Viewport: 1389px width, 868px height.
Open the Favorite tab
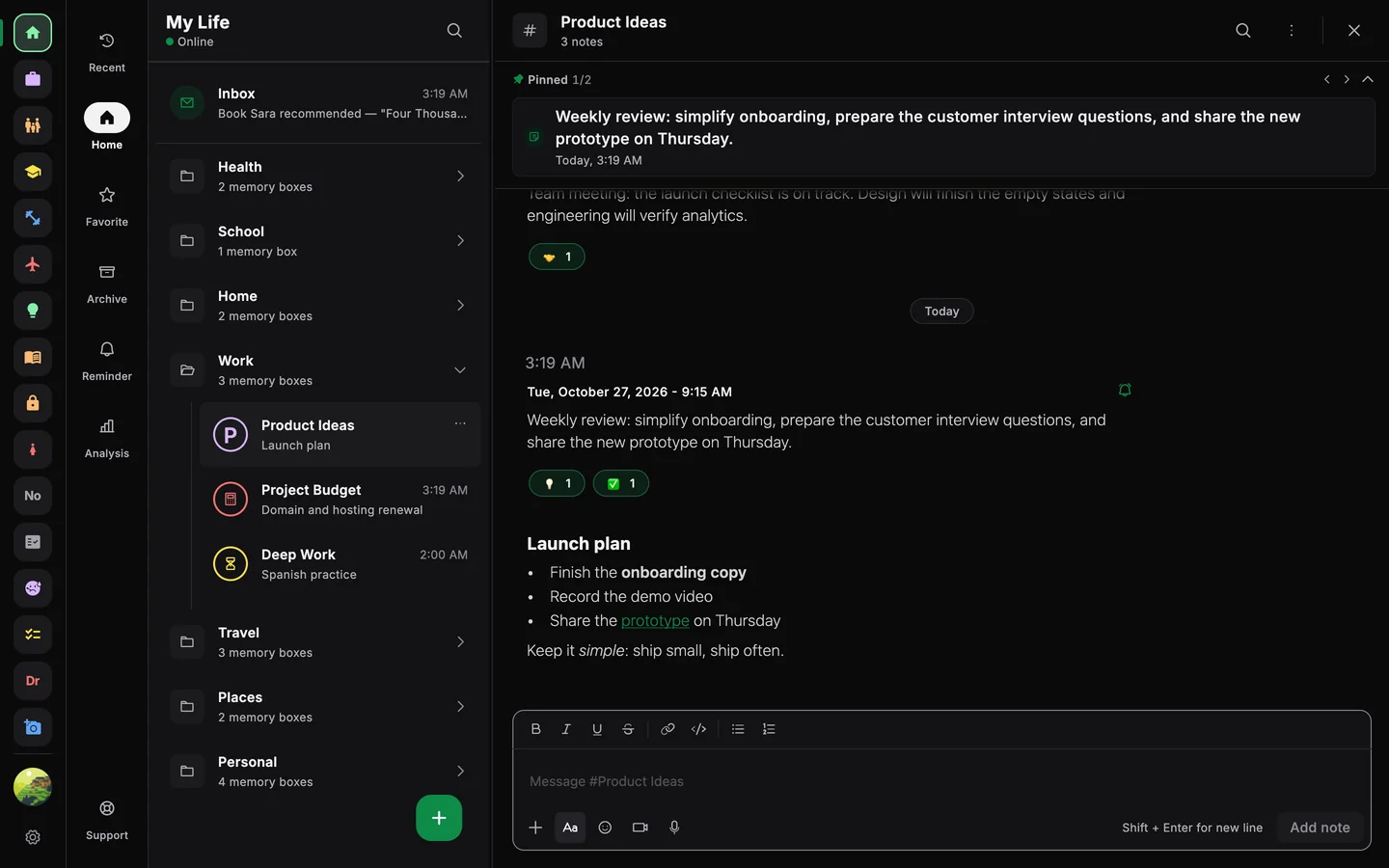tap(107, 206)
